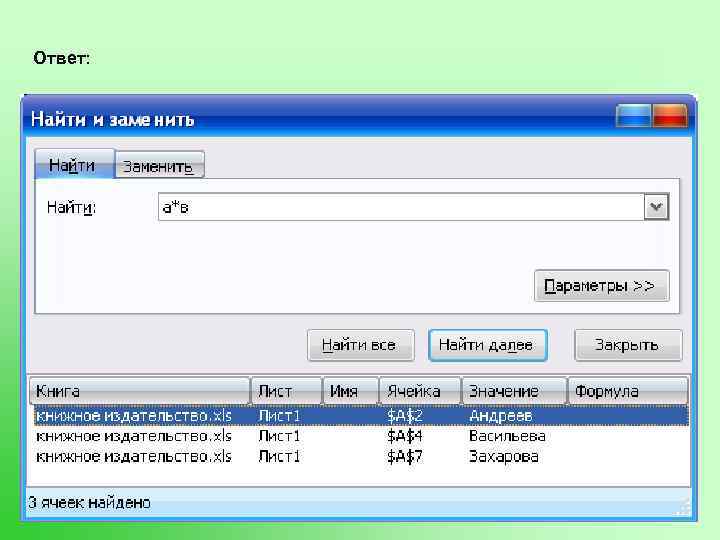The height and width of the screenshot is (540, 720).
Task: Click the red close button of dialog
Action: tap(669, 115)
